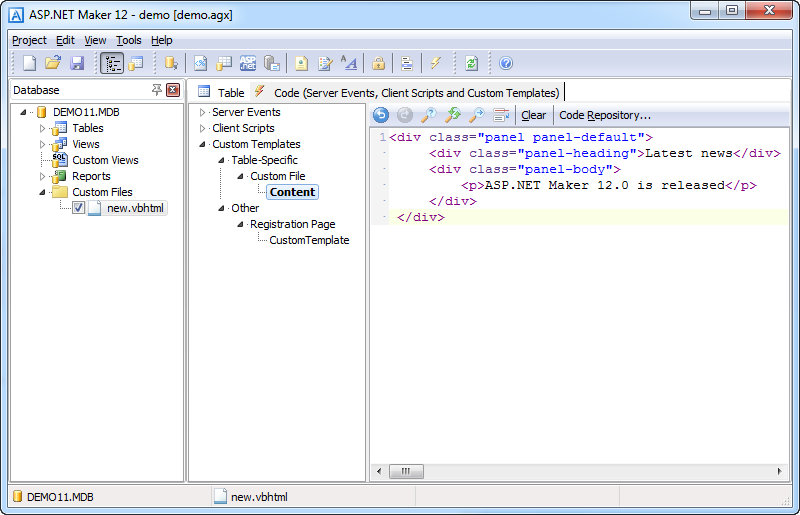The image size is (800, 515).
Task: Select the Code (Server Events...) tab
Action: tap(407, 92)
